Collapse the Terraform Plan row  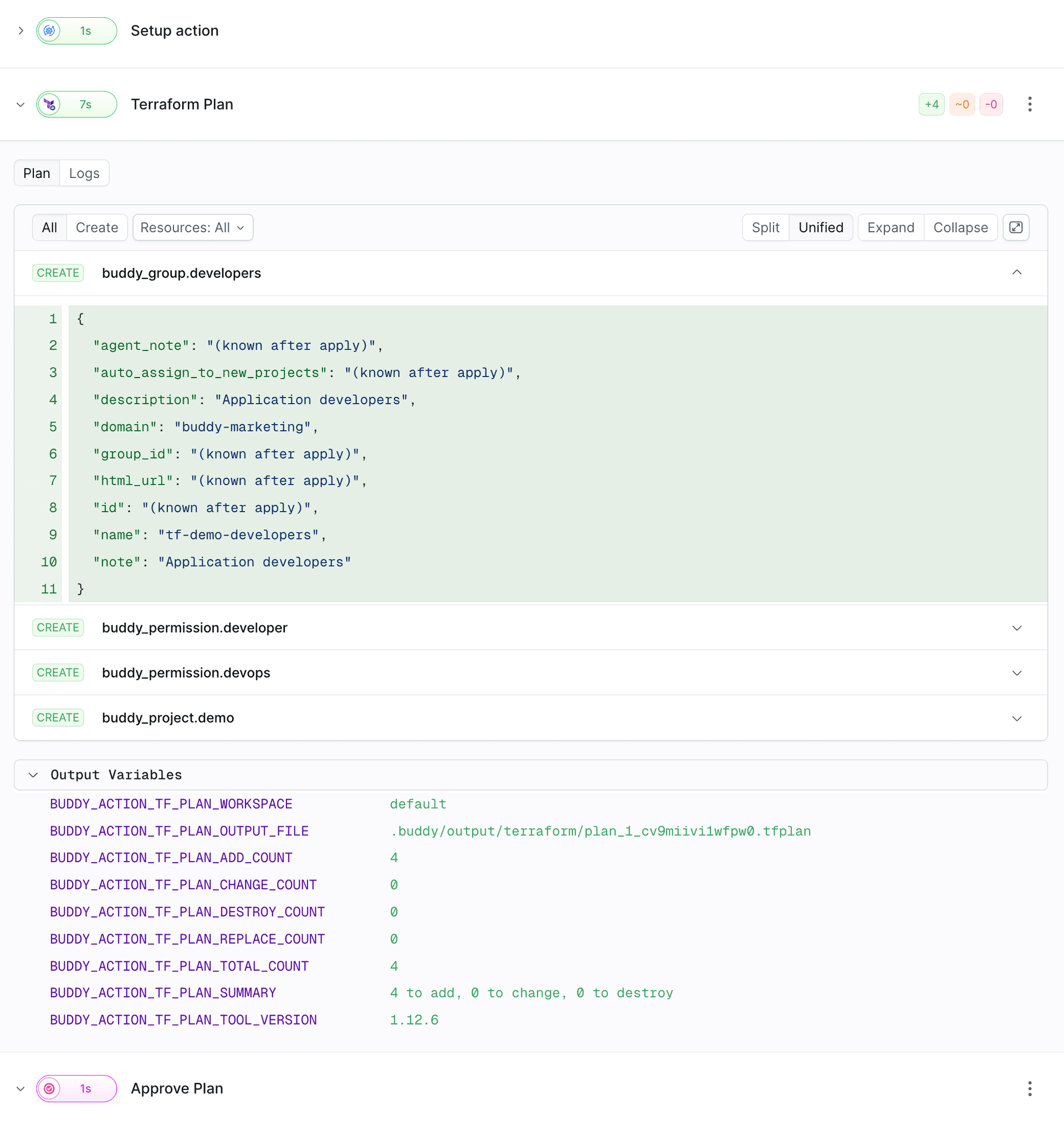[21, 104]
